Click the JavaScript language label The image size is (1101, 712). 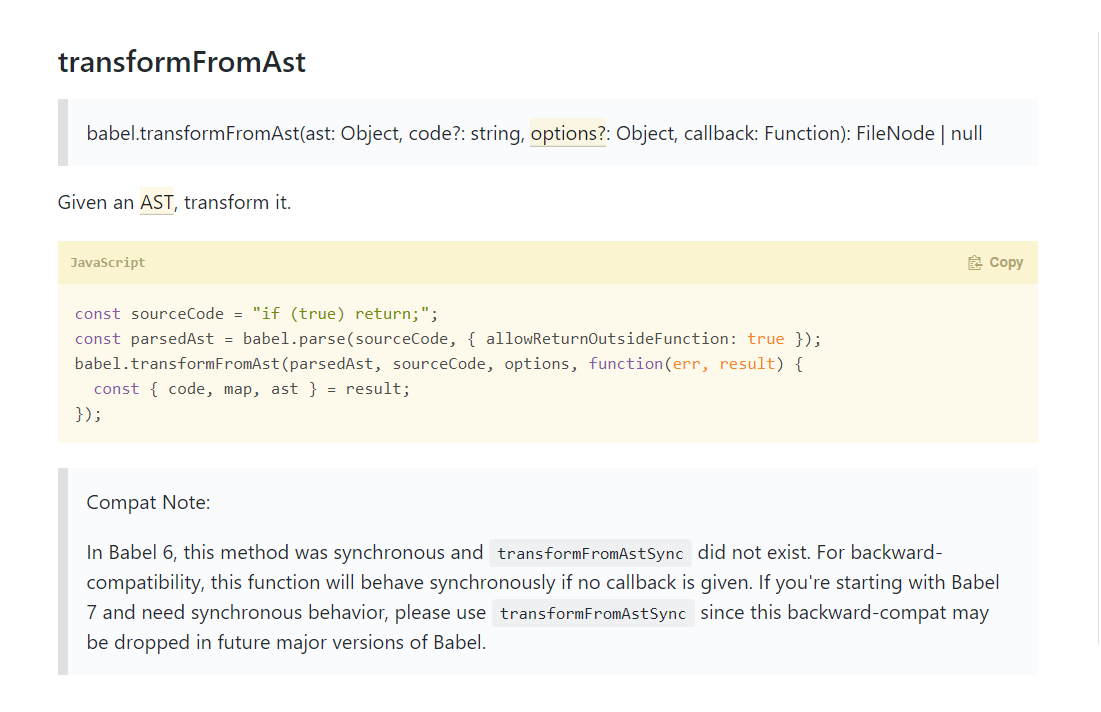pos(107,263)
